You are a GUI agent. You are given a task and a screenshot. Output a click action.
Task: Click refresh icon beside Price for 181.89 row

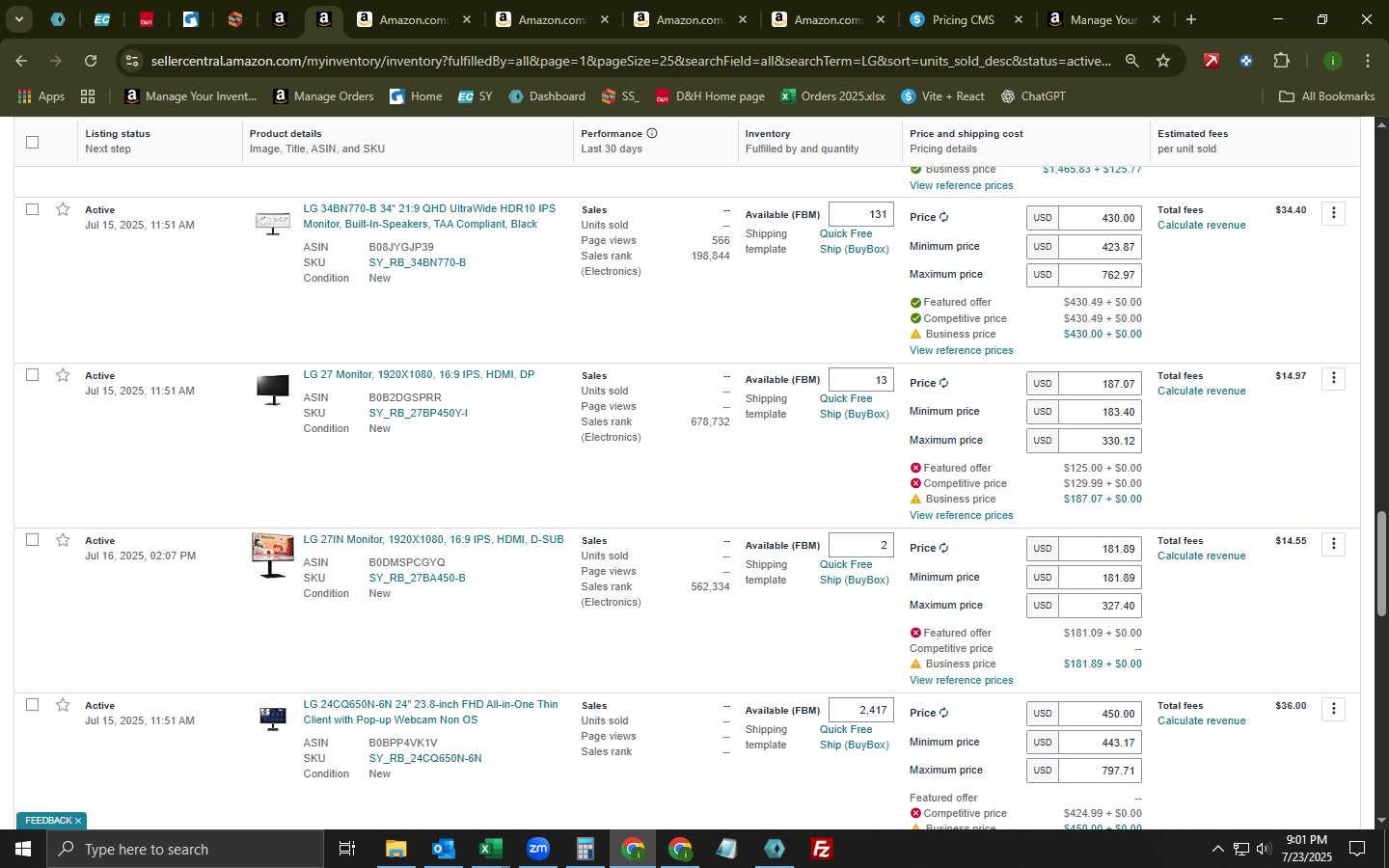(x=943, y=549)
